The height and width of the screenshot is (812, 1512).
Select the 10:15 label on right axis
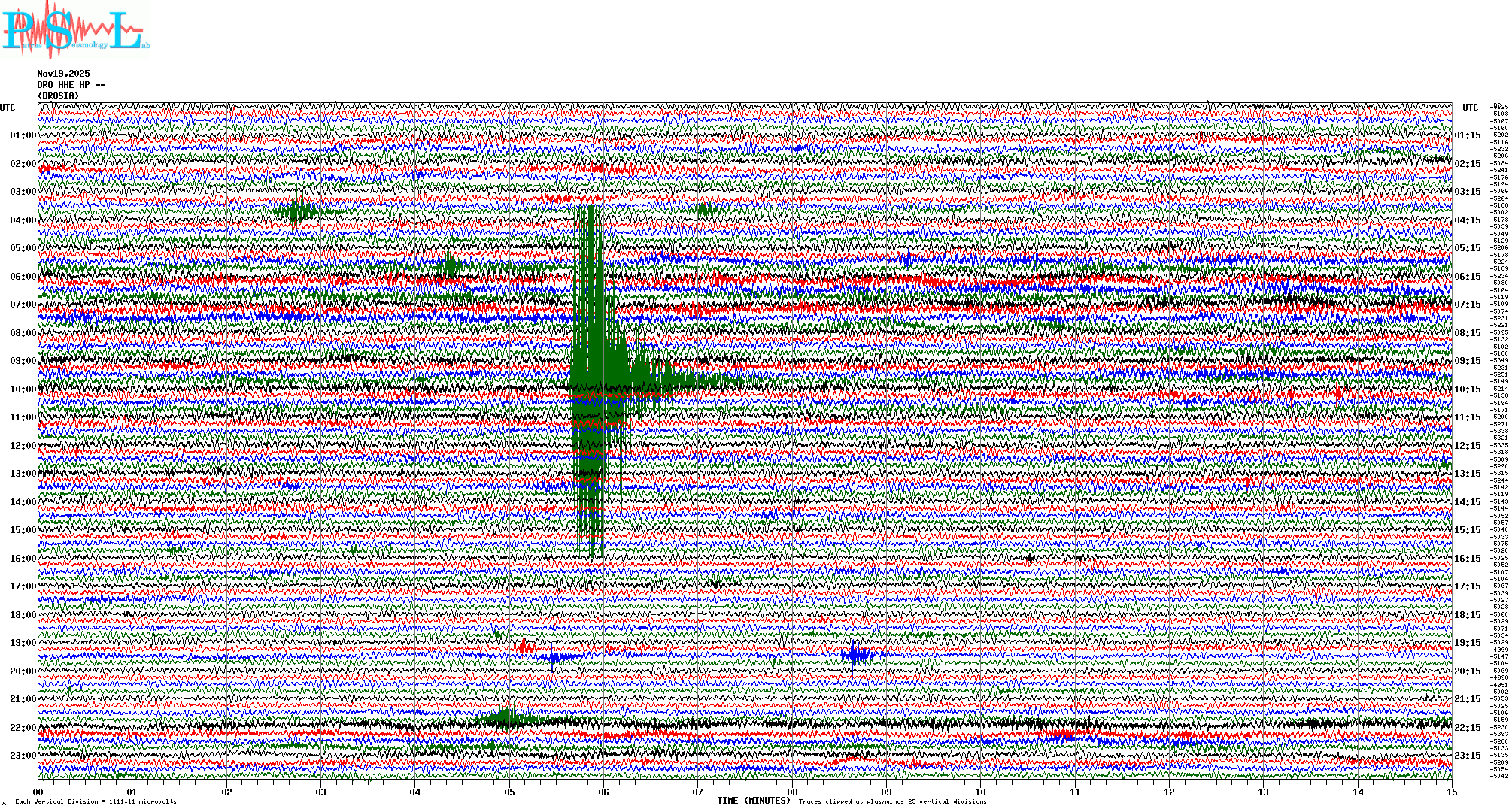[x=1467, y=389]
